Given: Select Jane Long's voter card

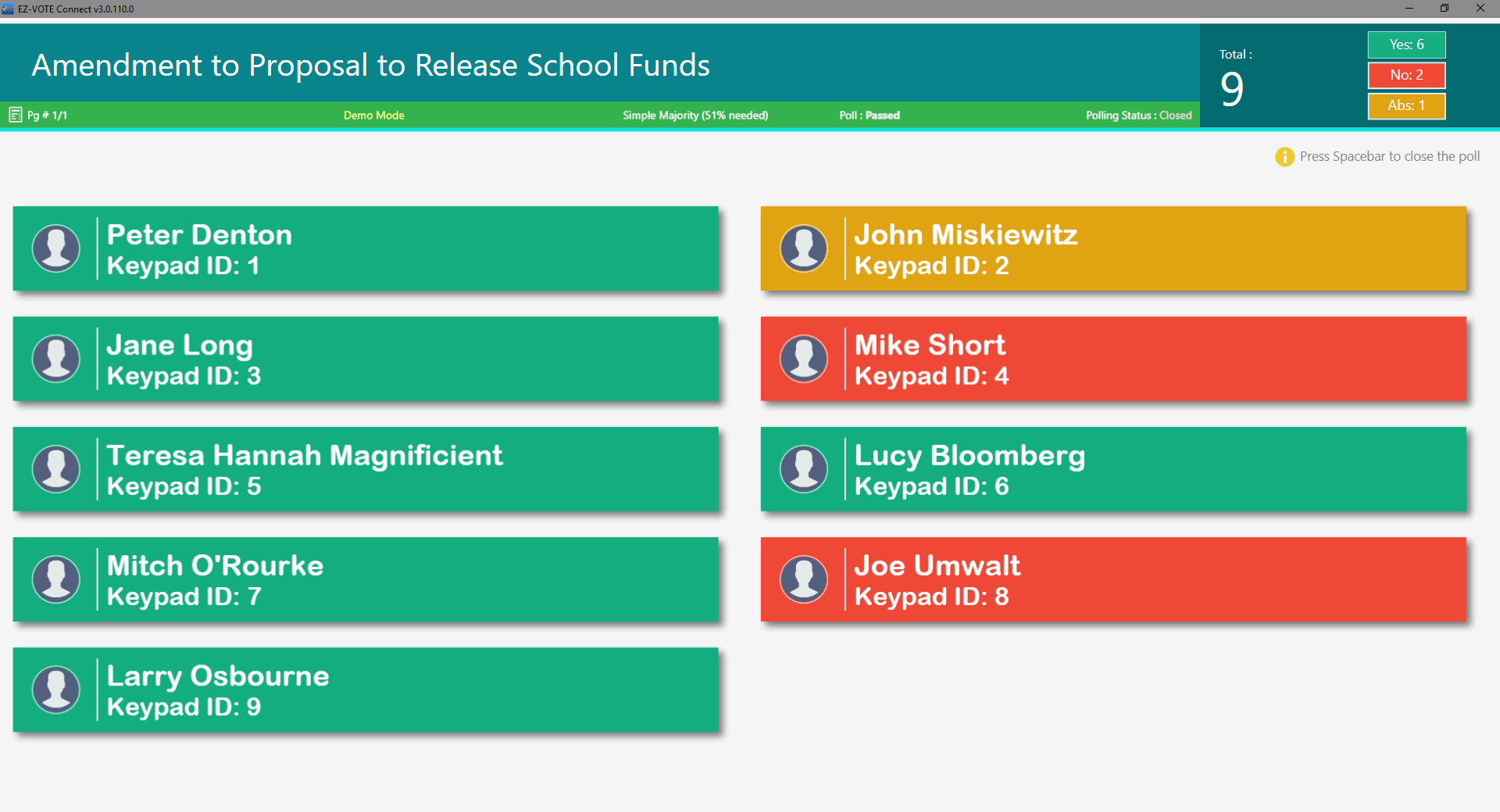Looking at the screenshot, I should [x=366, y=358].
